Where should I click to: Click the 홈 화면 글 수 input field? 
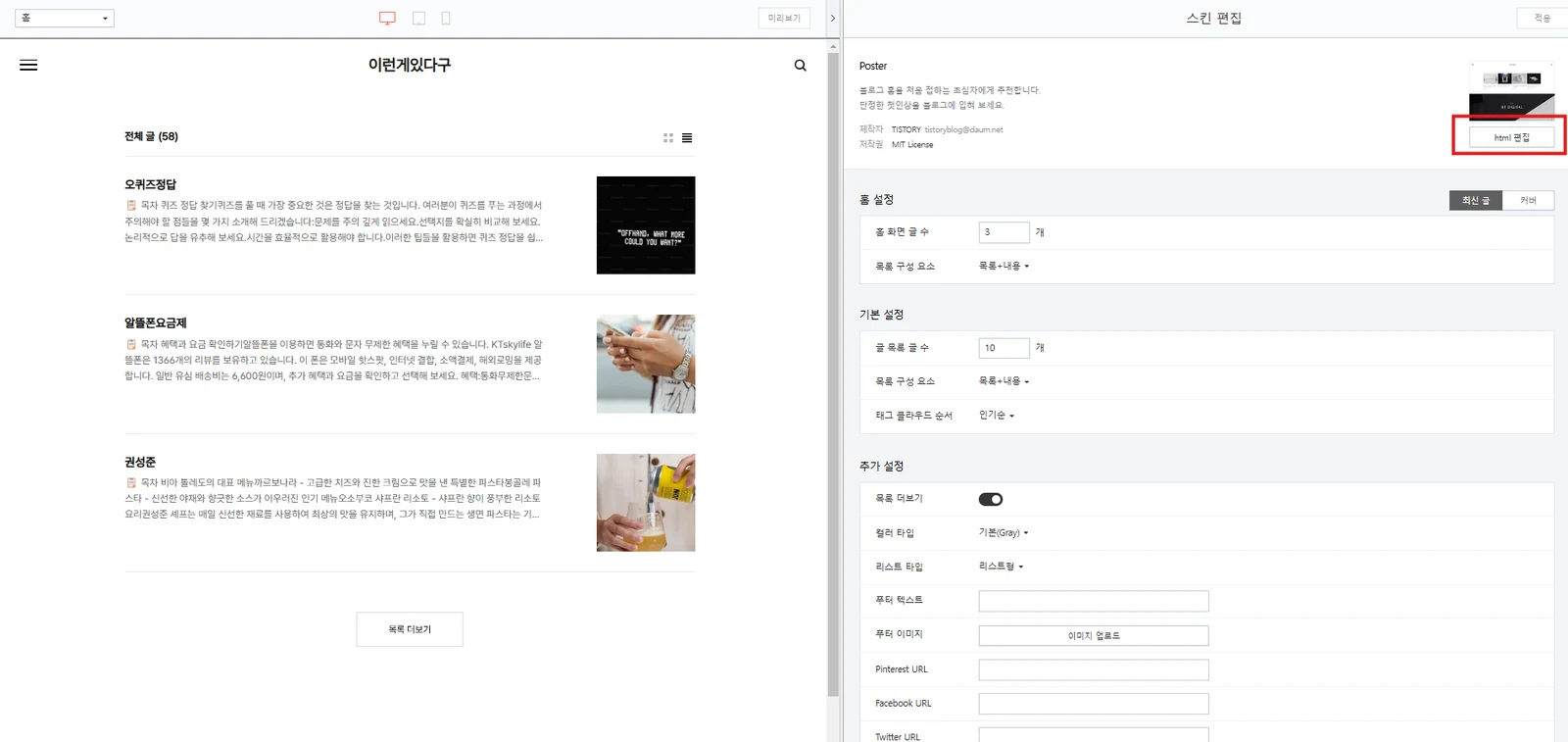pos(1004,232)
